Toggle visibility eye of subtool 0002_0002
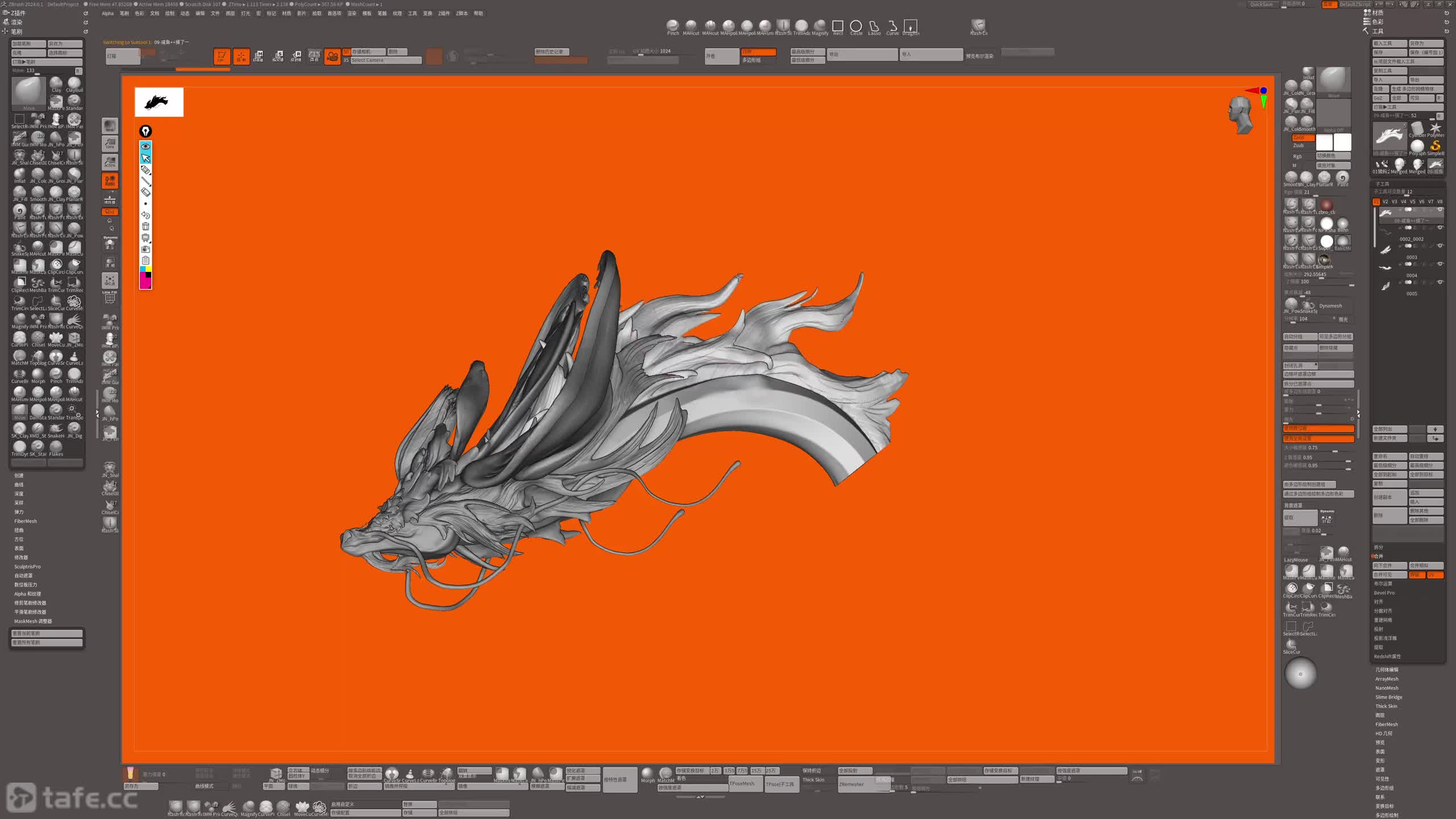 click(1440, 228)
